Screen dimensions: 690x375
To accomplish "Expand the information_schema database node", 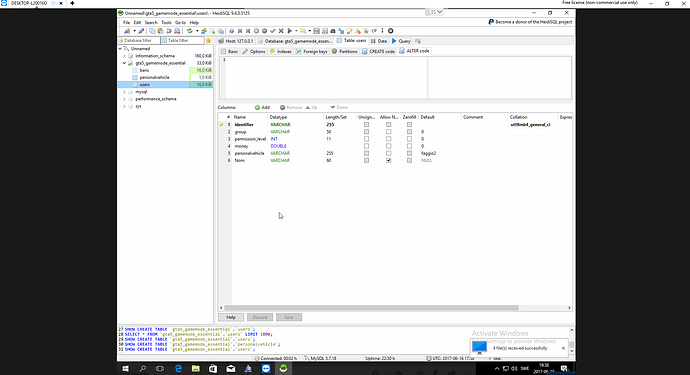I will [125, 56].
